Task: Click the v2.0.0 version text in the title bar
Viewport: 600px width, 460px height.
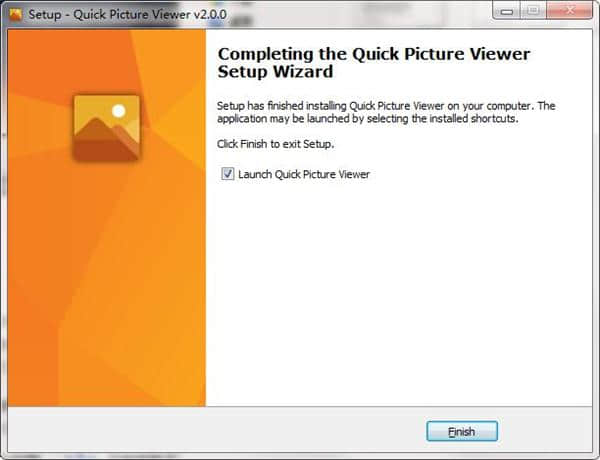Action: [x=210, y=15]
